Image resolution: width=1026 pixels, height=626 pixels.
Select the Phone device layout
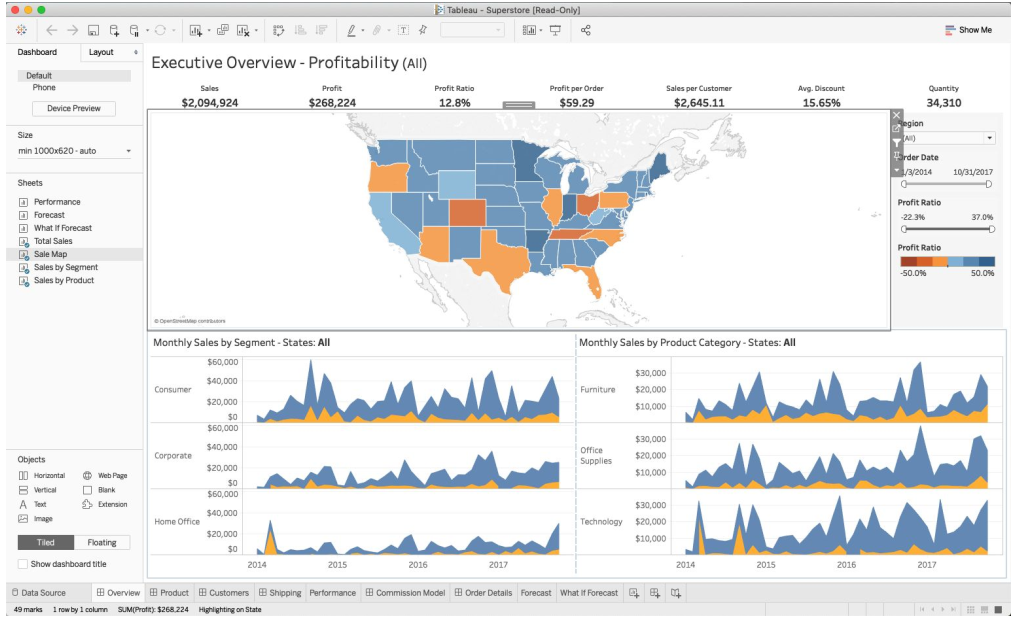[x=44, y=88]
